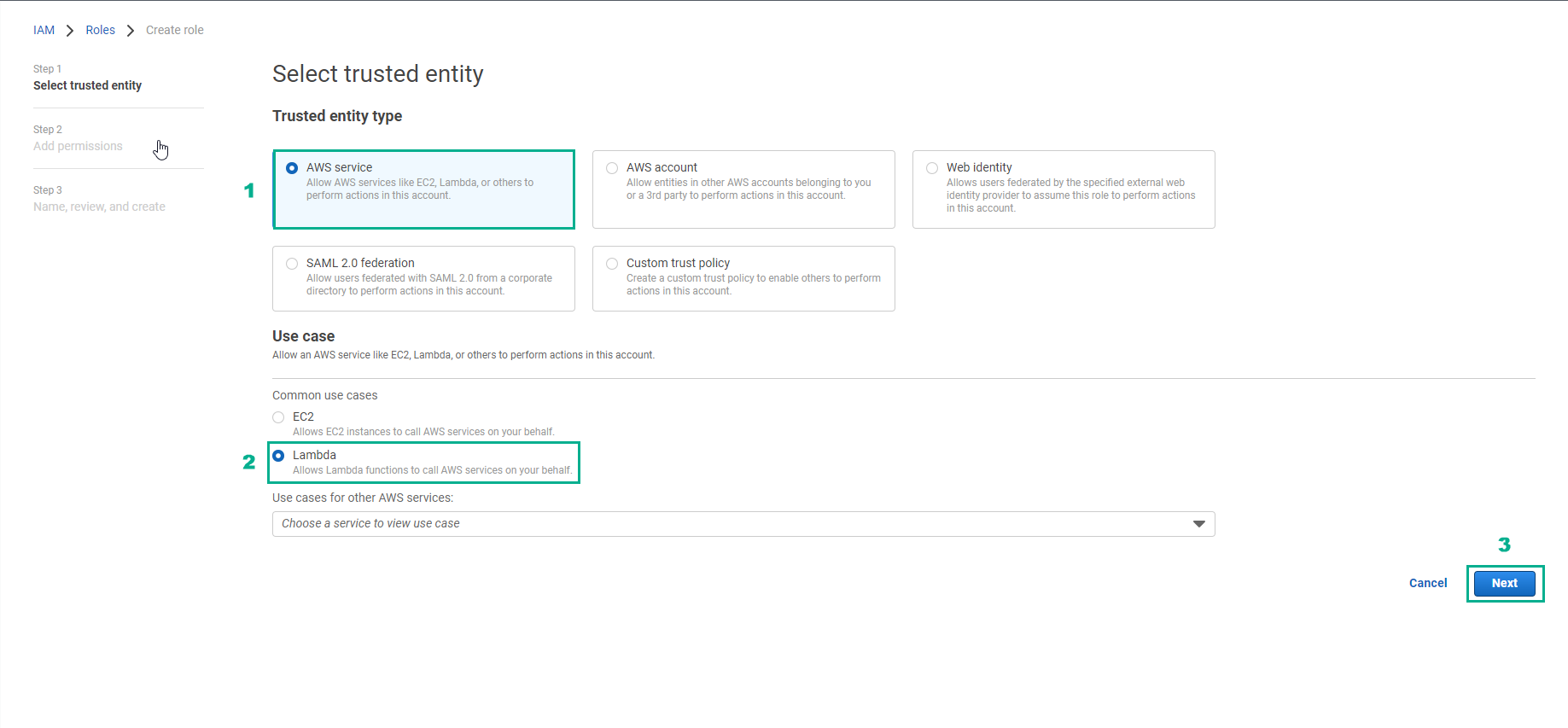Select the Web identity radio button
1568x728 pixels.
932,168
